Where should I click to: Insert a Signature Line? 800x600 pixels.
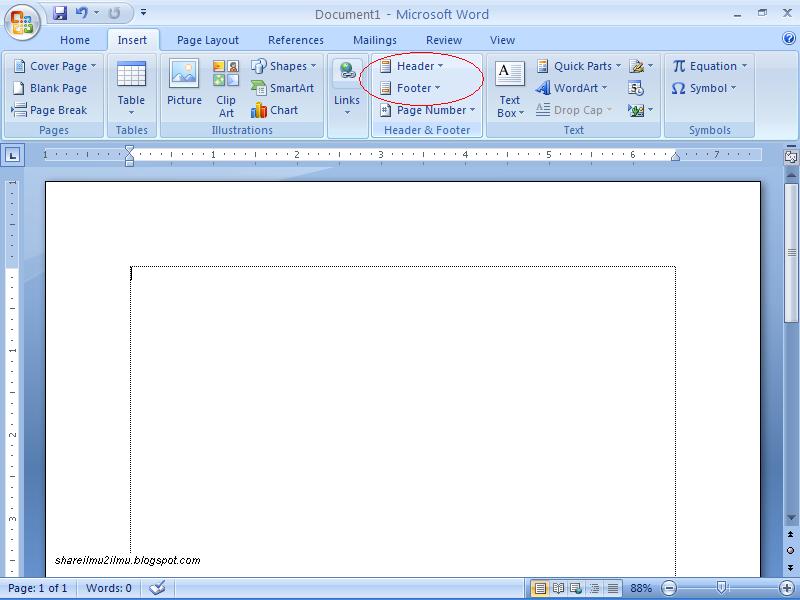pyautogui.click(x=641, y=66)
